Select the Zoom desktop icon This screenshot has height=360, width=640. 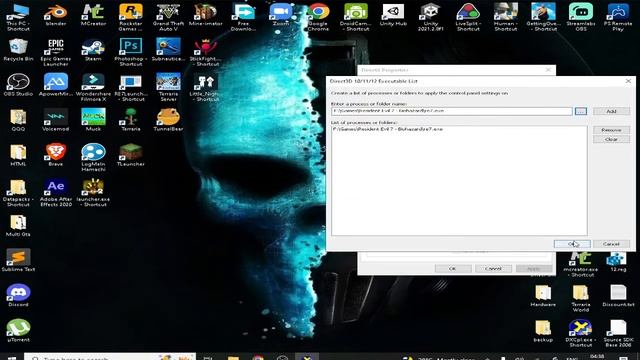click(281, 15)
